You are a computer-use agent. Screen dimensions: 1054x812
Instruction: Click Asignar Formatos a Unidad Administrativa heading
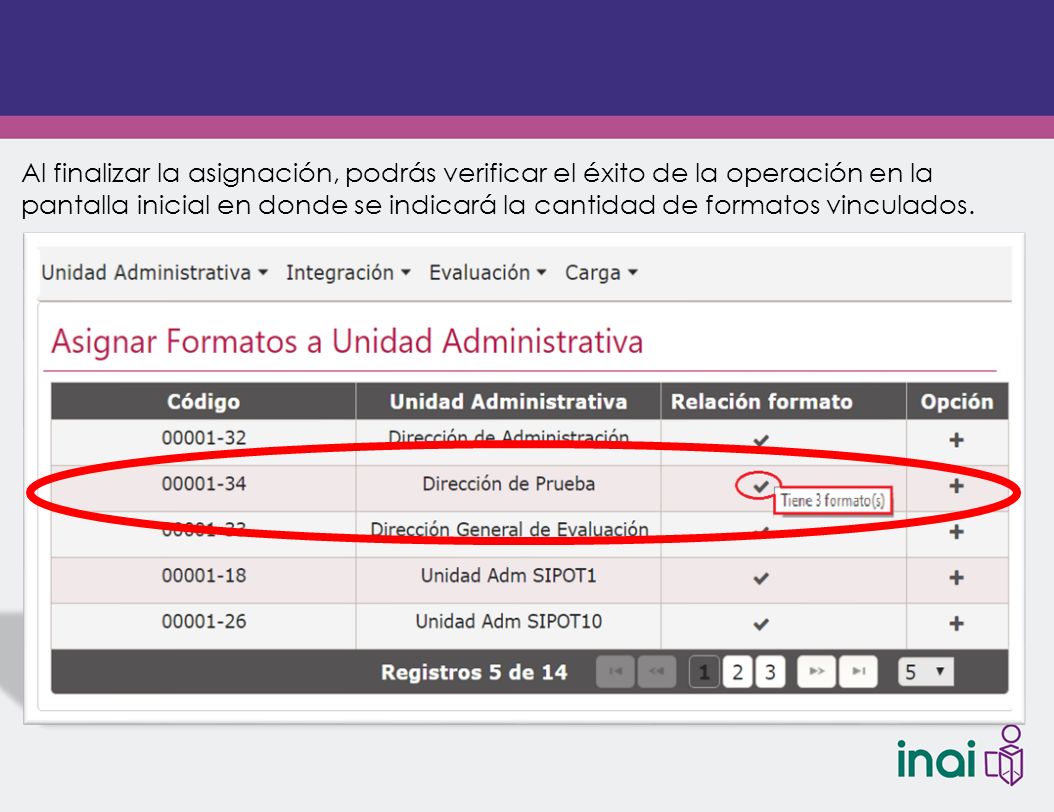pyautogui.click(x=347, y=341)
